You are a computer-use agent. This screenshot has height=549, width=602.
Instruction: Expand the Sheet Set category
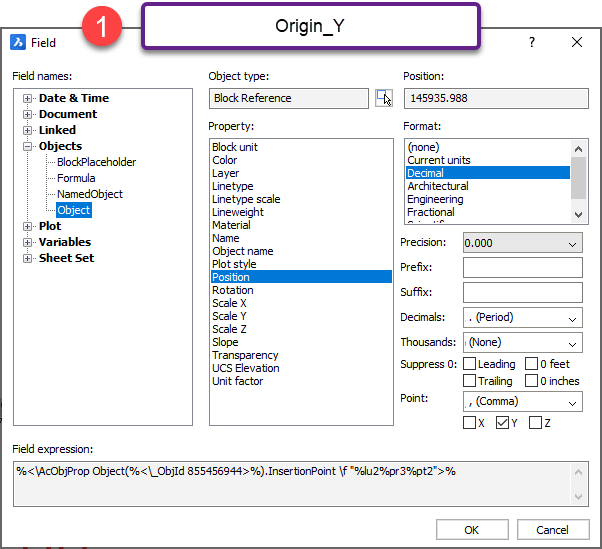point(27,258)
